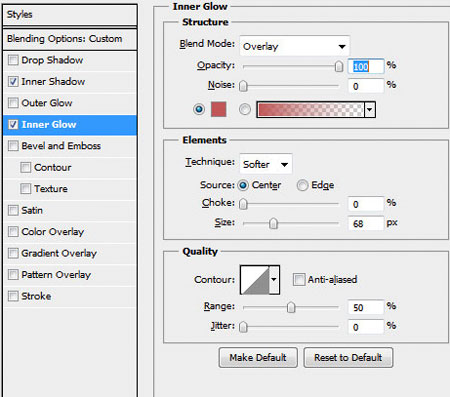
Task: Click the Opacity slider handle
Action: [x=339, y=66]
